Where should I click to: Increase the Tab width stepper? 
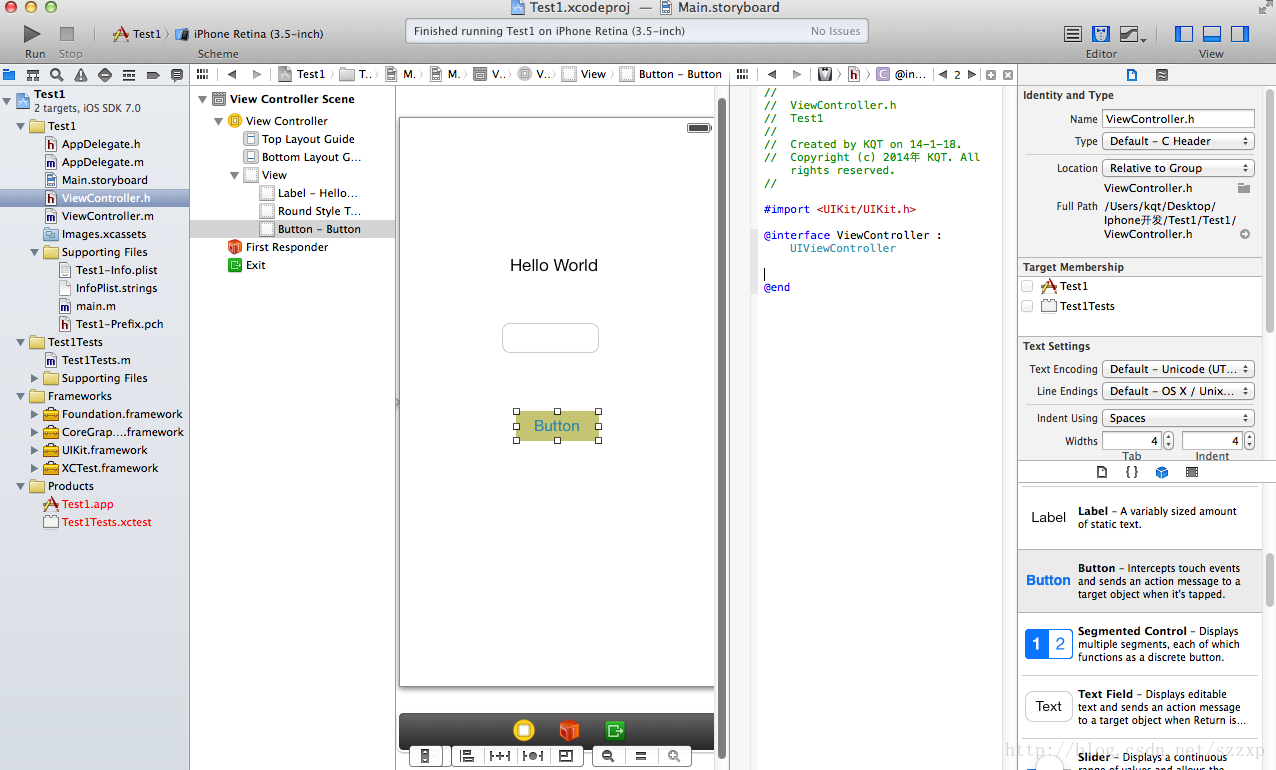point(1167,437)
